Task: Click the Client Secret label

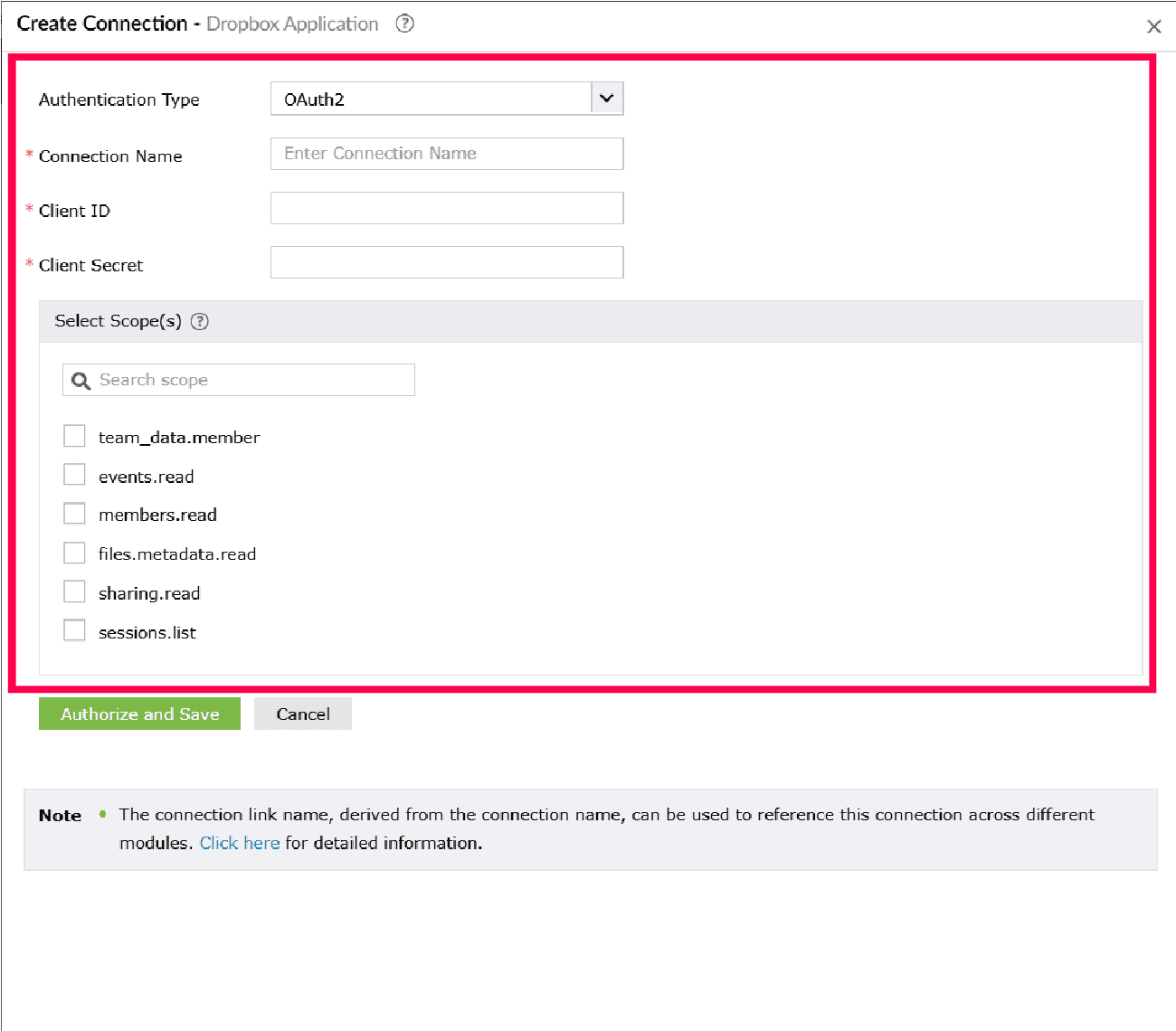Action: pyautogui.click(x=91, y=265)
